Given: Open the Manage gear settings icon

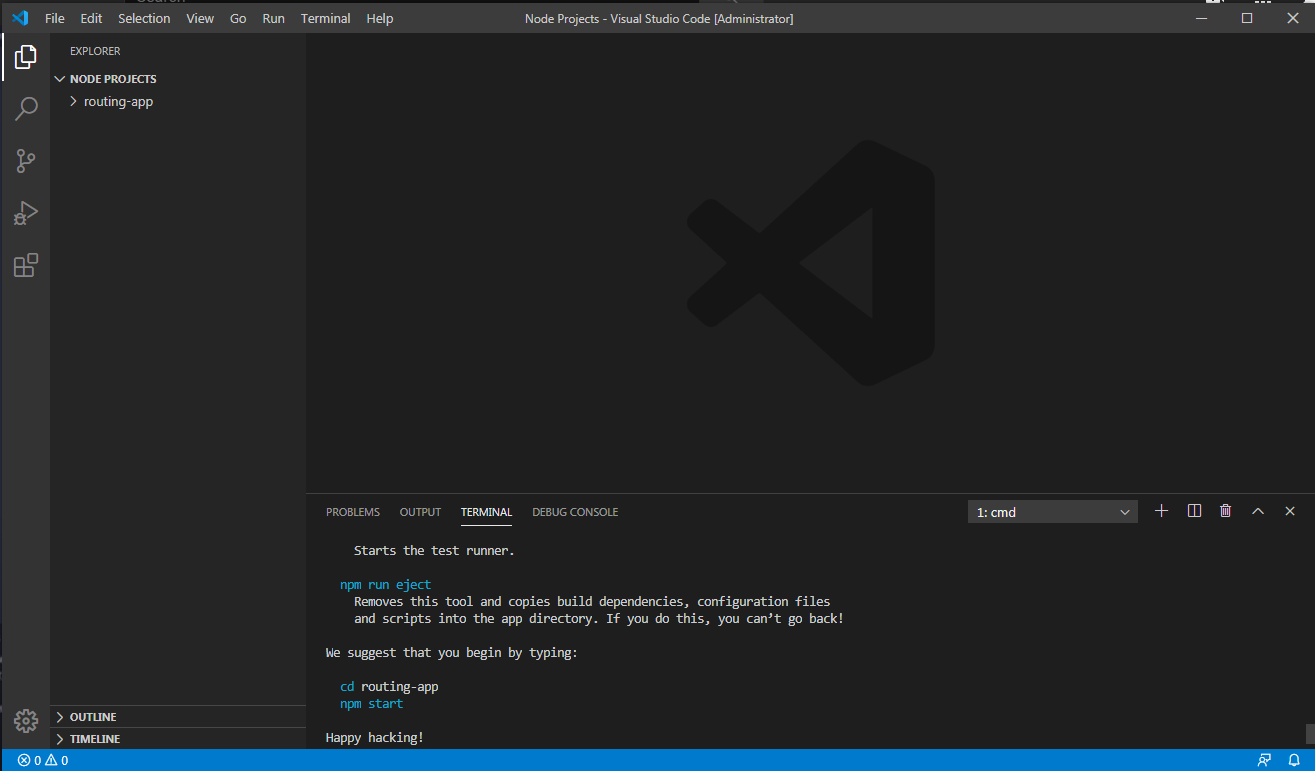Looking at the screenshot, I should [26, 720].
